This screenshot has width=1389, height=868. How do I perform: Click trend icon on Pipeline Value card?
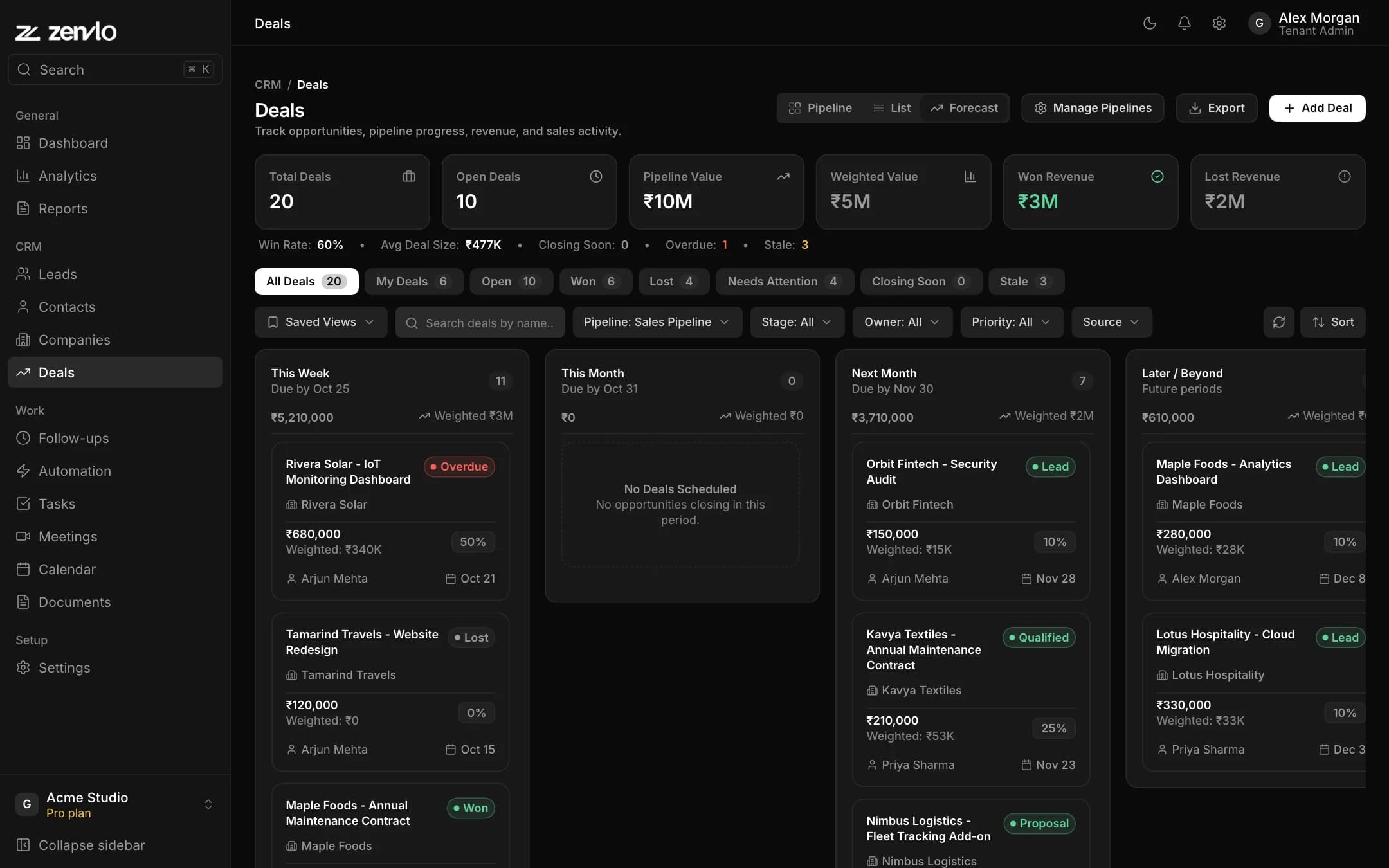pos(783,176)
